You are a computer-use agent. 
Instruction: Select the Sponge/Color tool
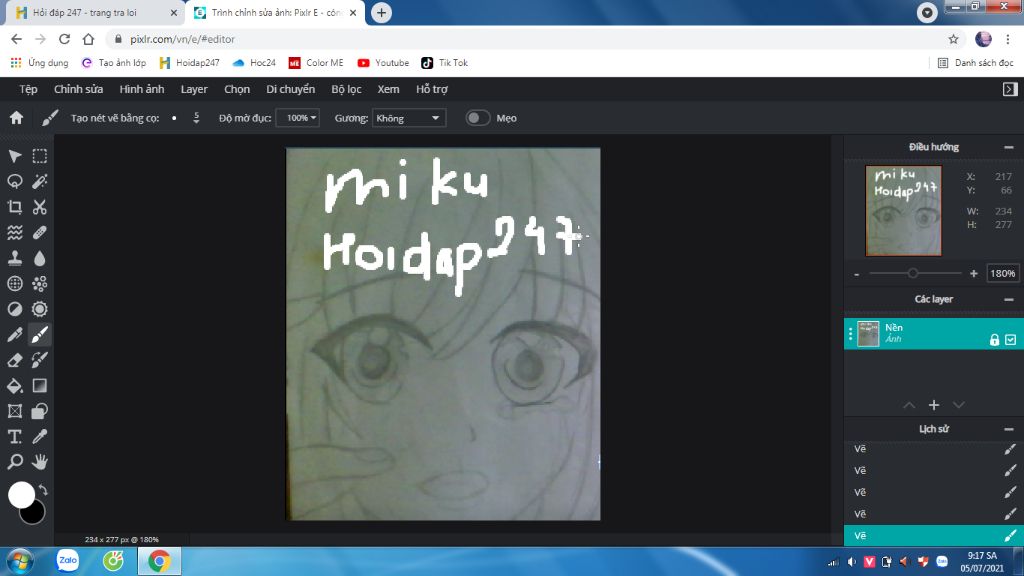pyautogui.click(x=40, y=309)
